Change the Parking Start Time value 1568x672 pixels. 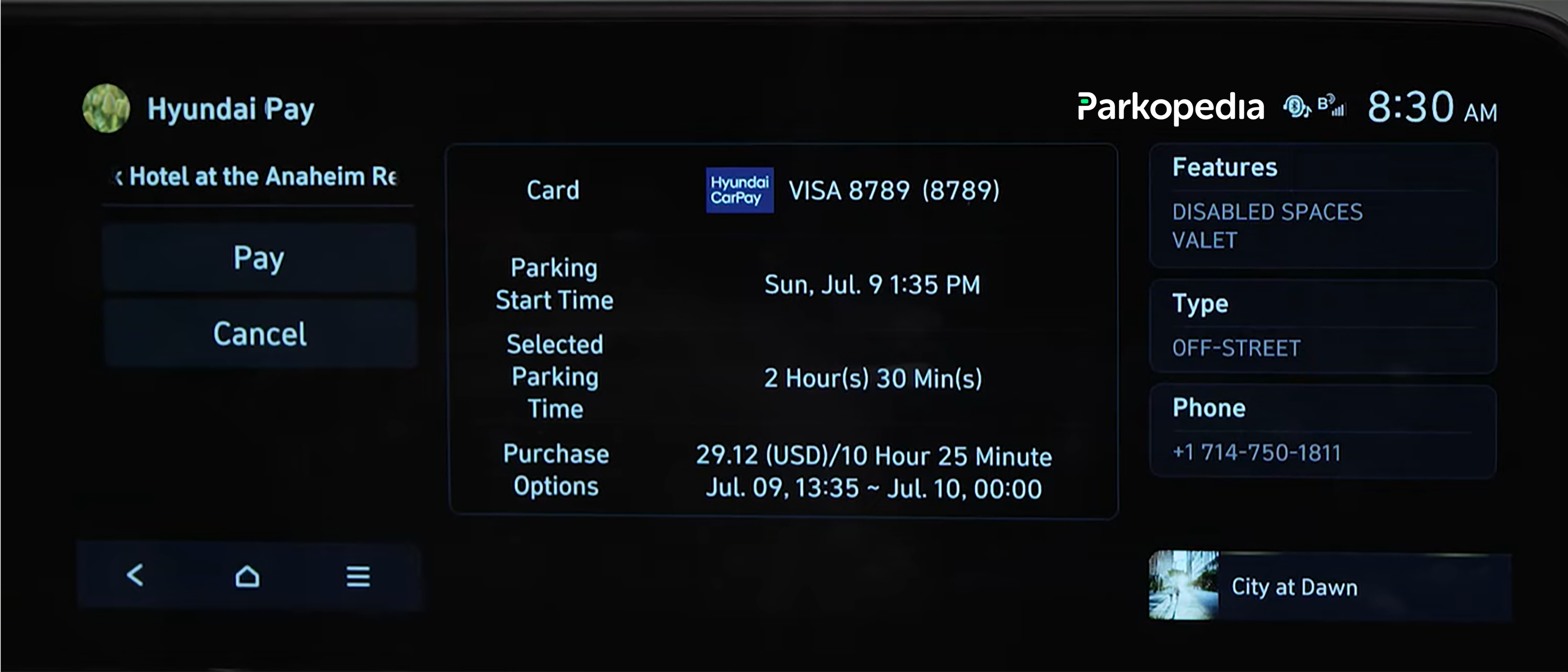pos(872,285)
